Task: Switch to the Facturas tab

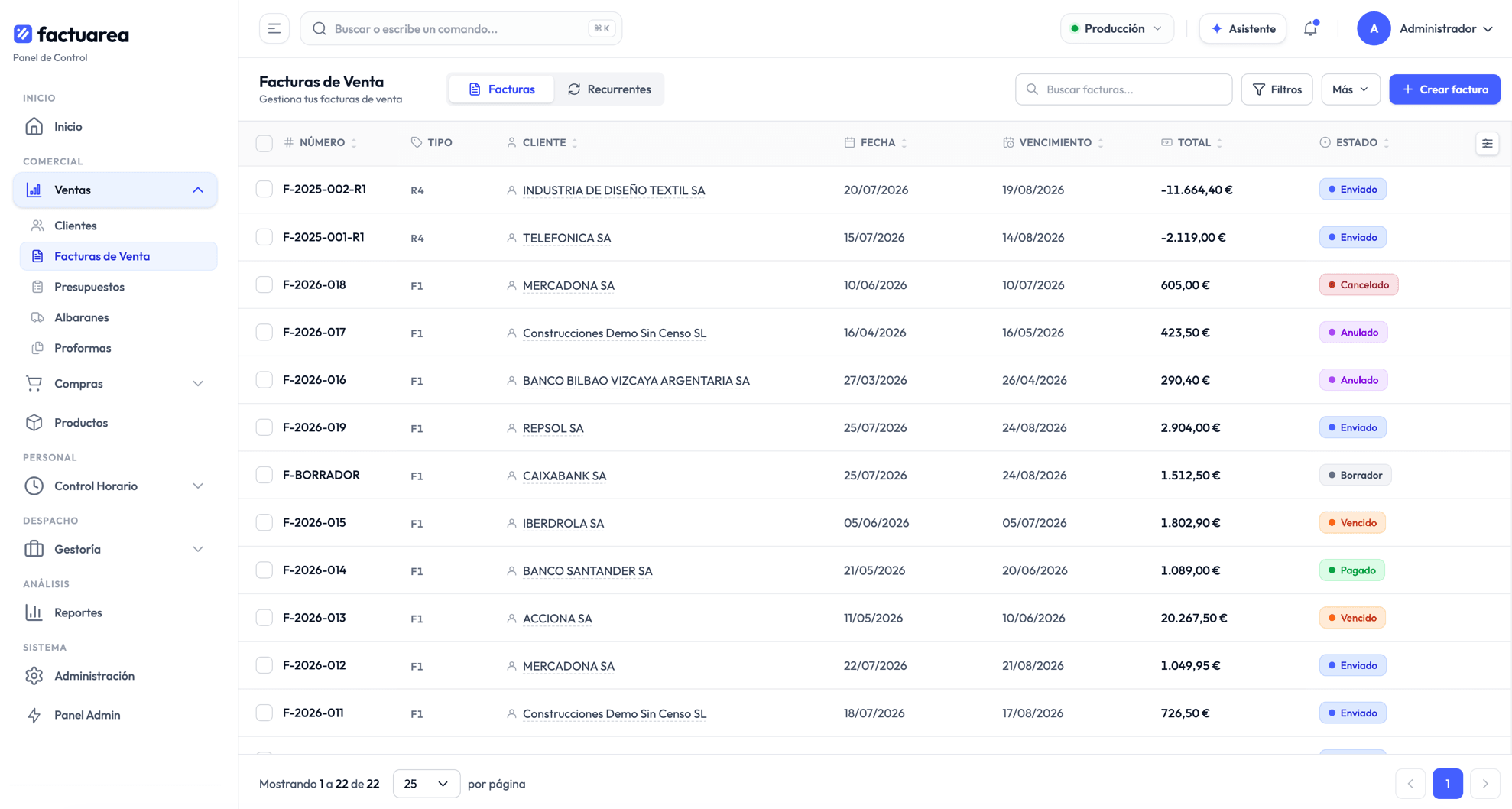Action: [501, 89]
